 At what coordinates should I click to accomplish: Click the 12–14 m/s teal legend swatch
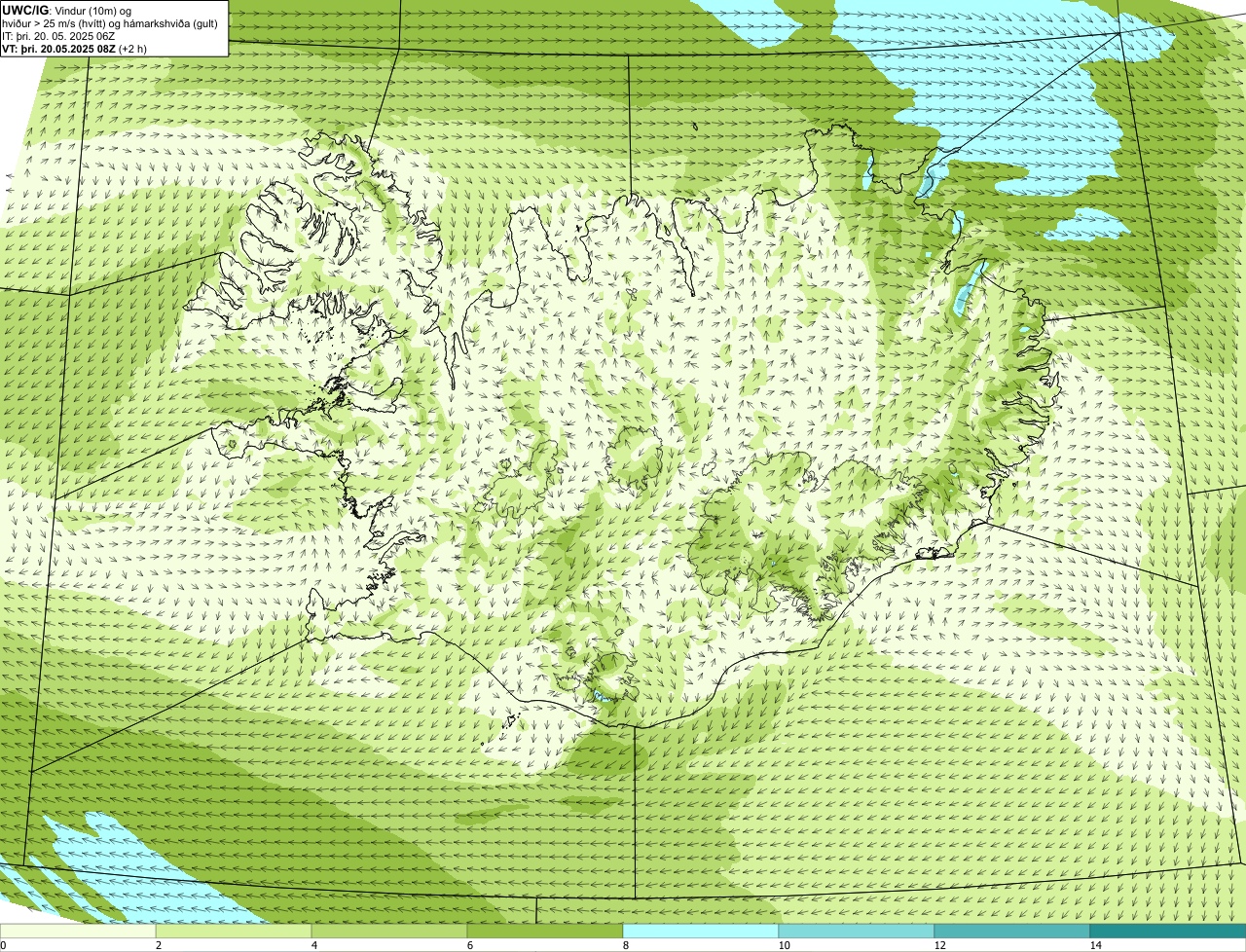1012,931
